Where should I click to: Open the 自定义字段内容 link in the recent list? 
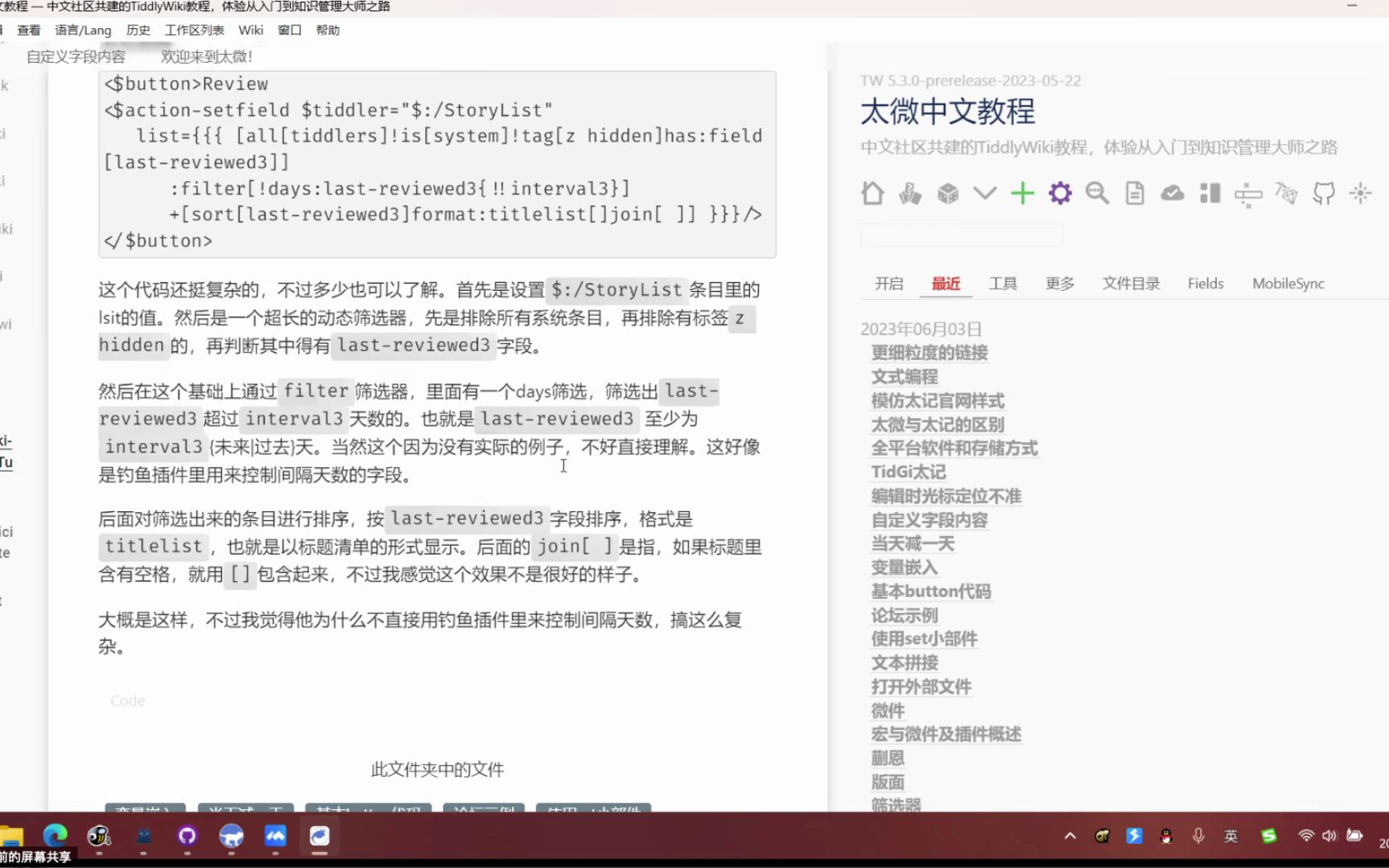pyautogui.click(x=930, y=520)
